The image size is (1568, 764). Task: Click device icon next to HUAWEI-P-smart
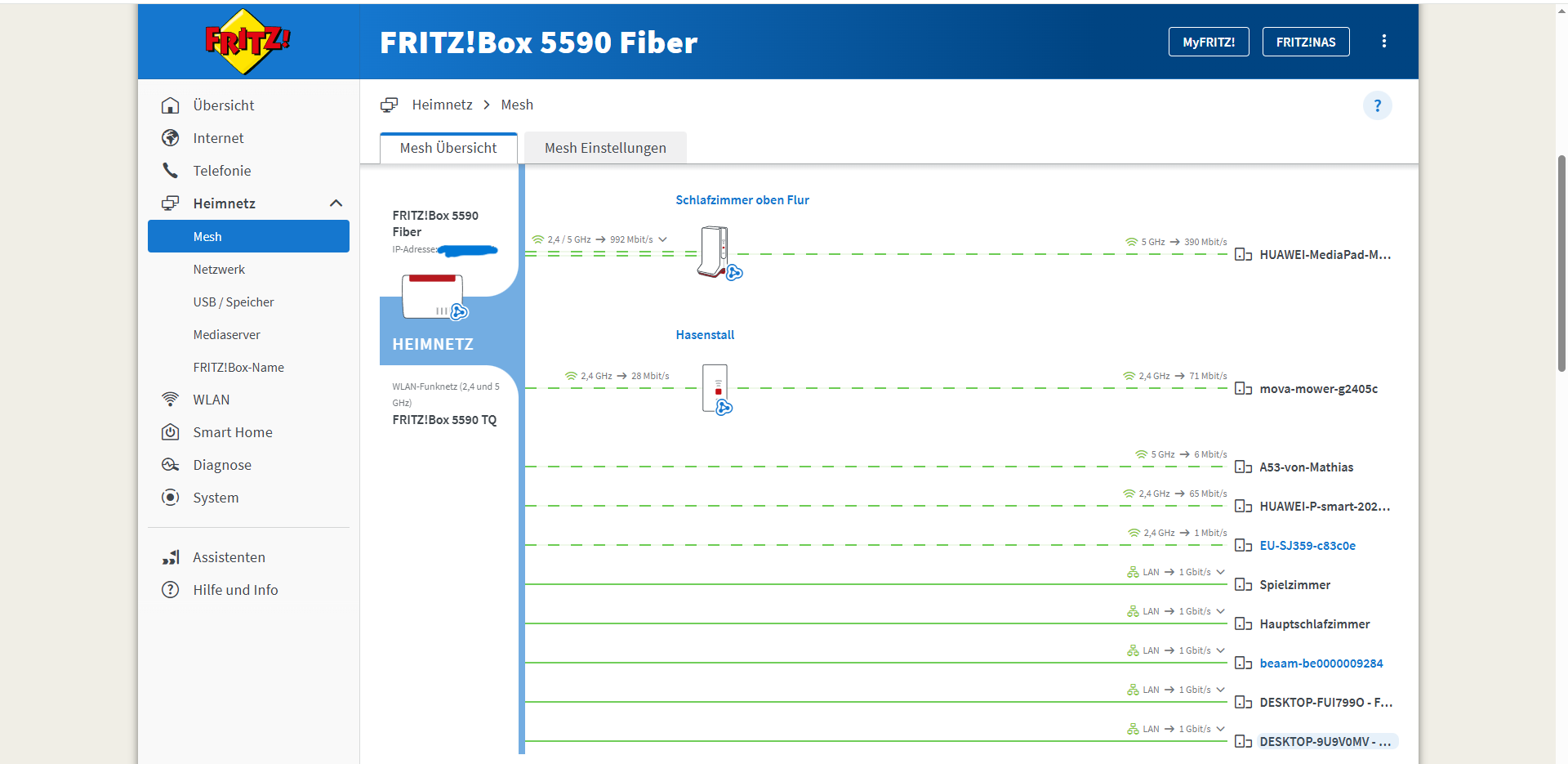click(1243, 507)
